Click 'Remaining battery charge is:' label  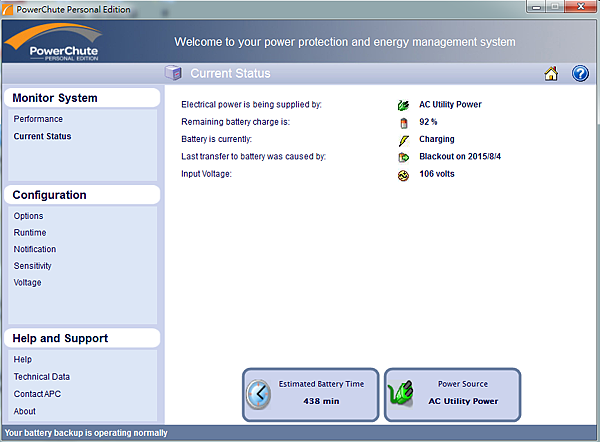coord(236,122)
